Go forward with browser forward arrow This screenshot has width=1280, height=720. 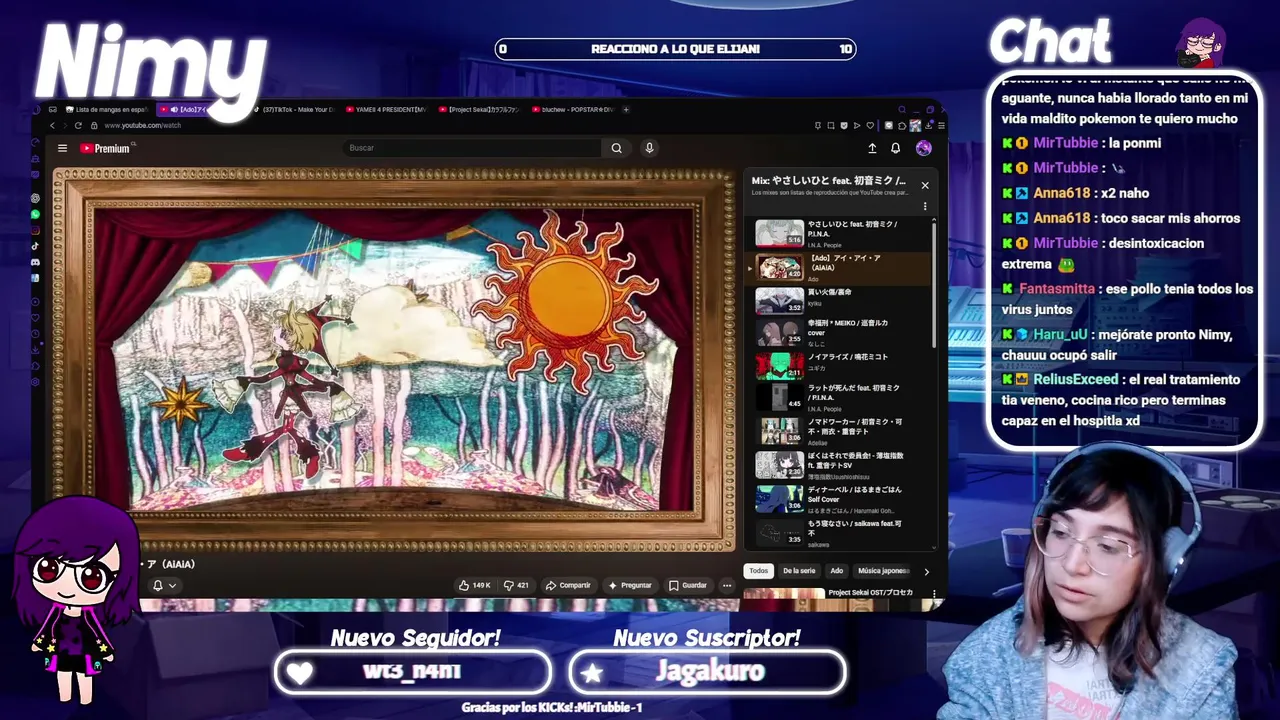tap(66, 125)
